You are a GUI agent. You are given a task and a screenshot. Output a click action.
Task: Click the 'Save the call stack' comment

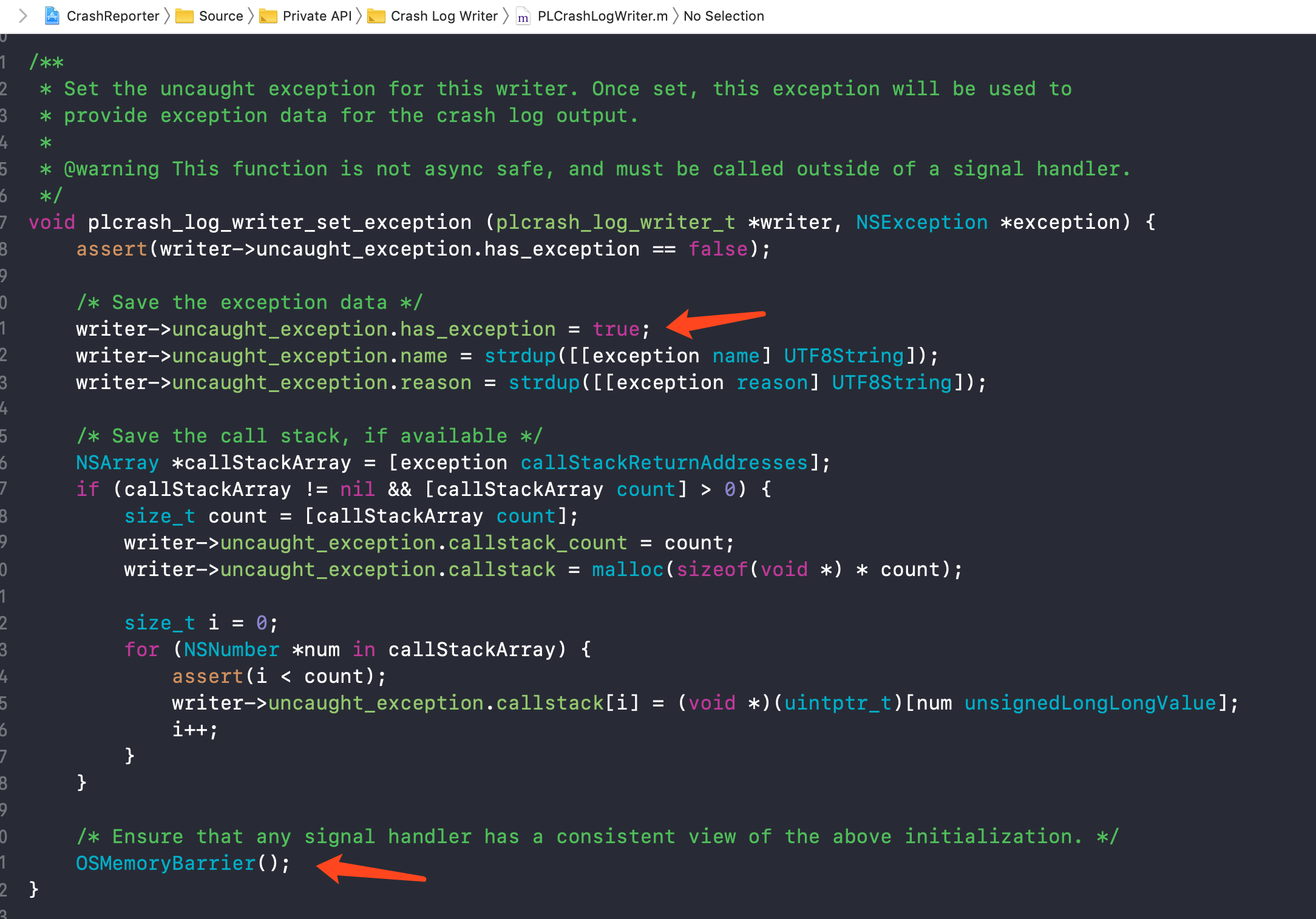point(310,436)
